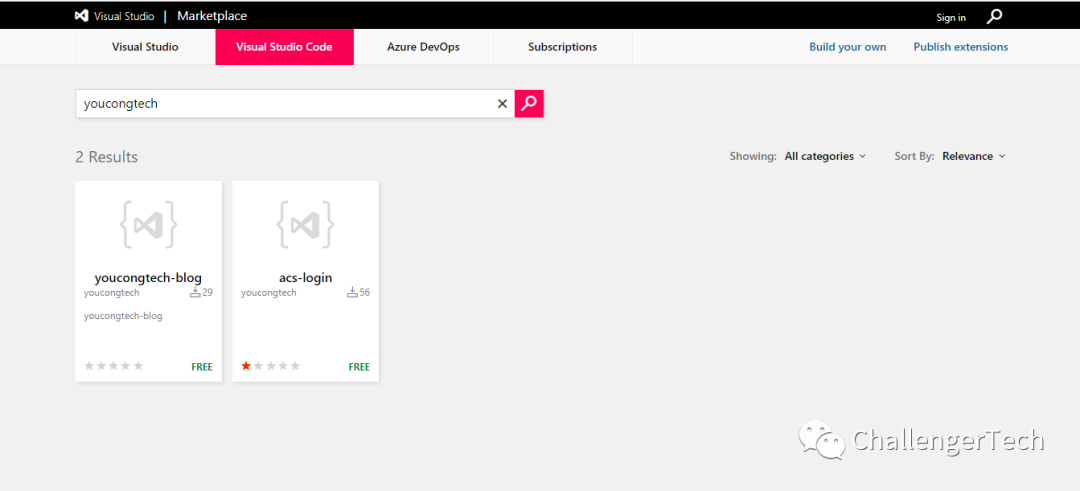This screenshot has width=1080, height=491.
Task: Click youcongtech-blog extension placeholder icon
Action: 149,224
